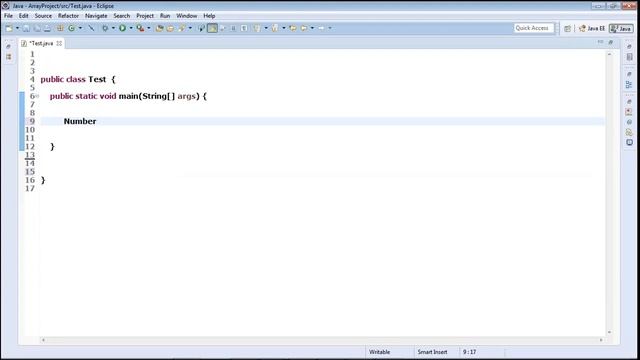Open the Package Explorer icon in left trim

click(9, 57)
